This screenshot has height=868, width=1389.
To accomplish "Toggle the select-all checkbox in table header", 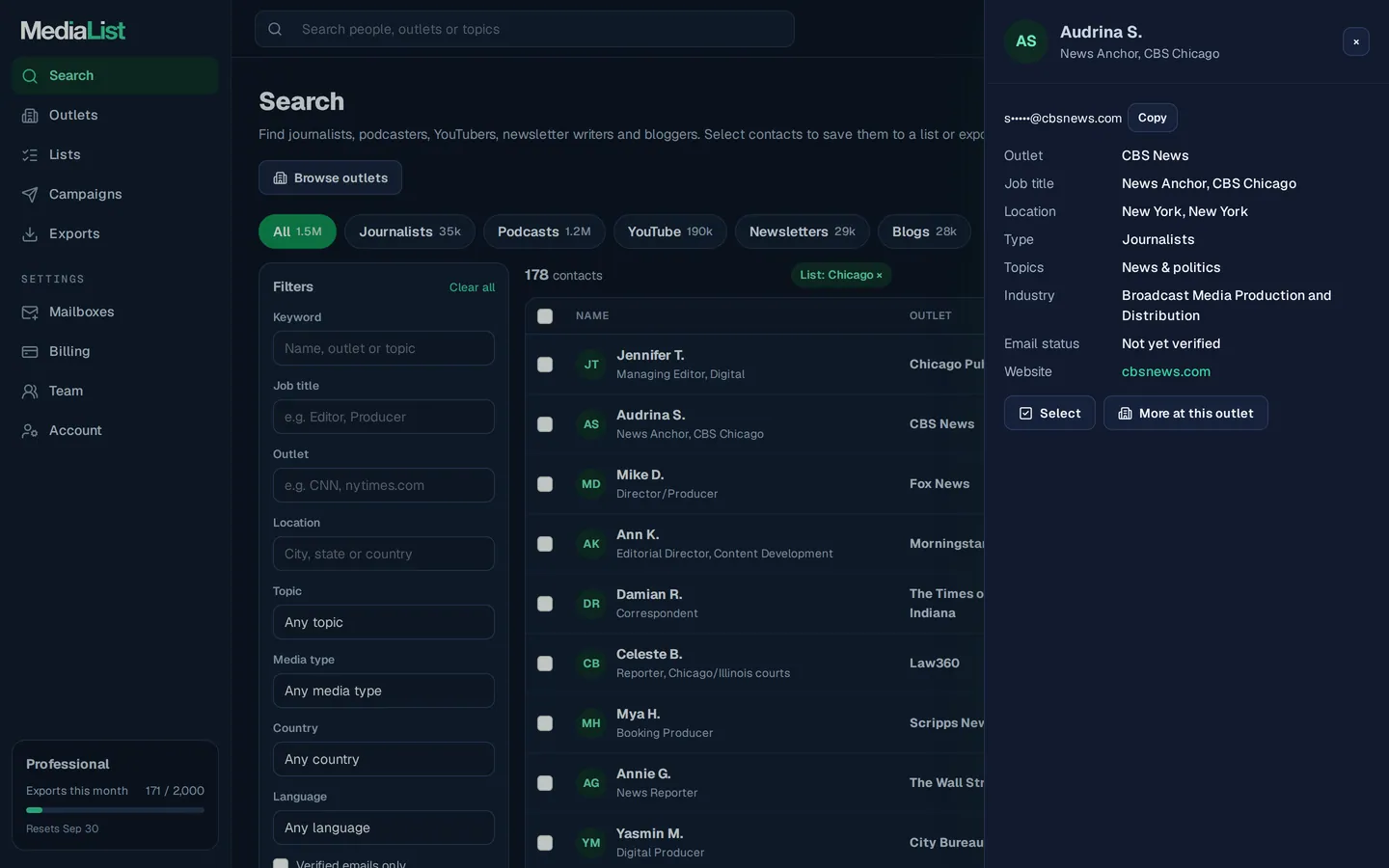I will (x=545, y=316).
